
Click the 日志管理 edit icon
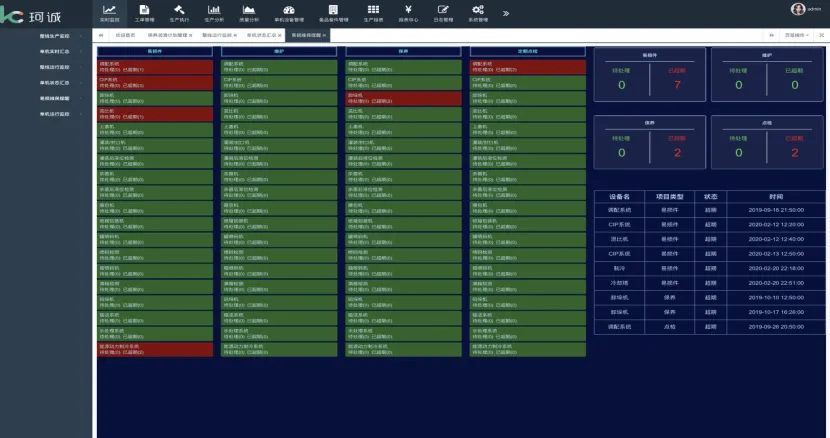pyautogui.click(x=443, y=9)
